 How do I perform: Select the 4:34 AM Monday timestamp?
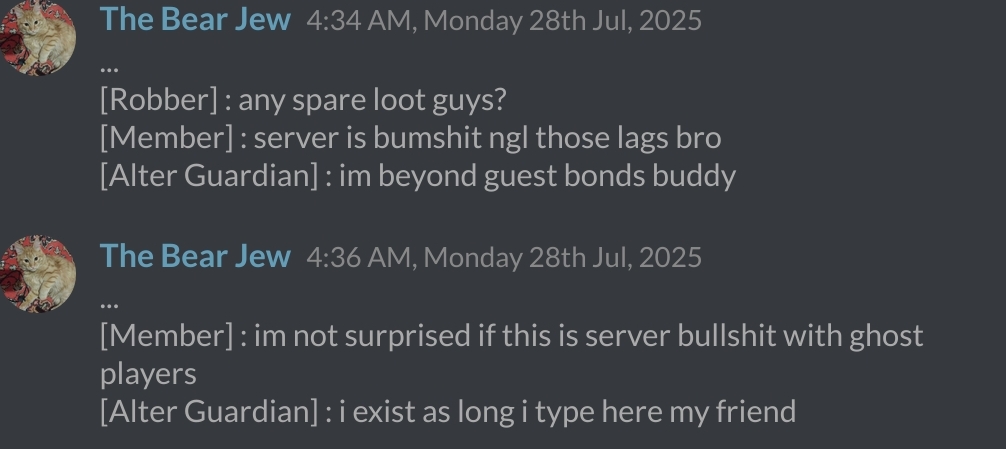point(504,21)
